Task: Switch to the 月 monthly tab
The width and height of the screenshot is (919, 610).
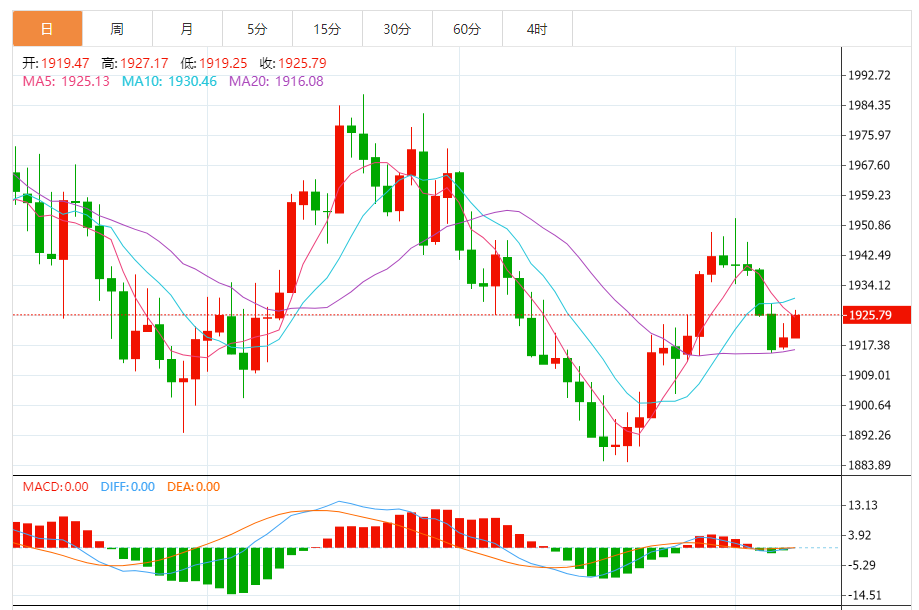Action: [187, 29]
